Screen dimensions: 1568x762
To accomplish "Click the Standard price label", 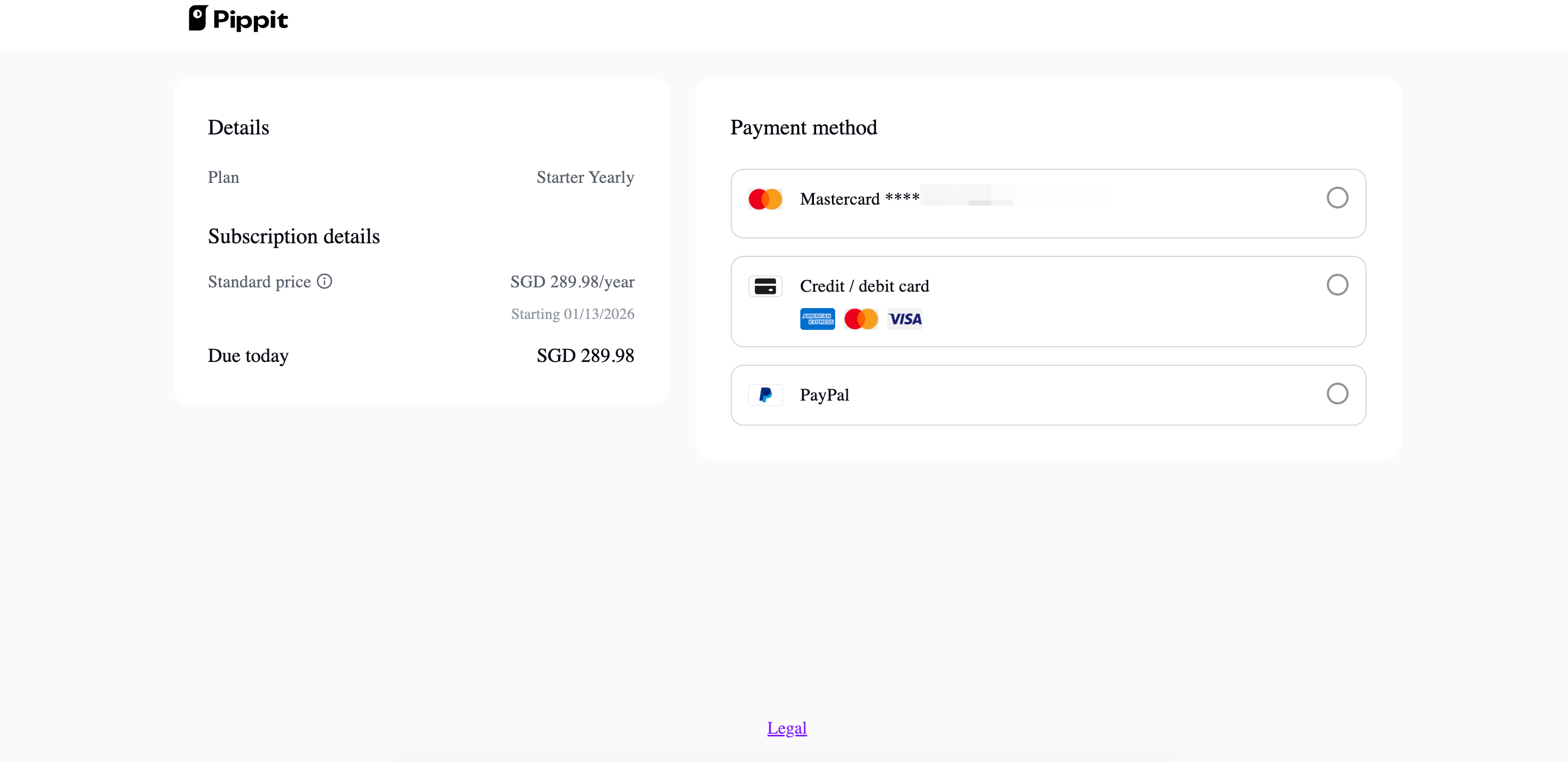I will pos(259,282).
